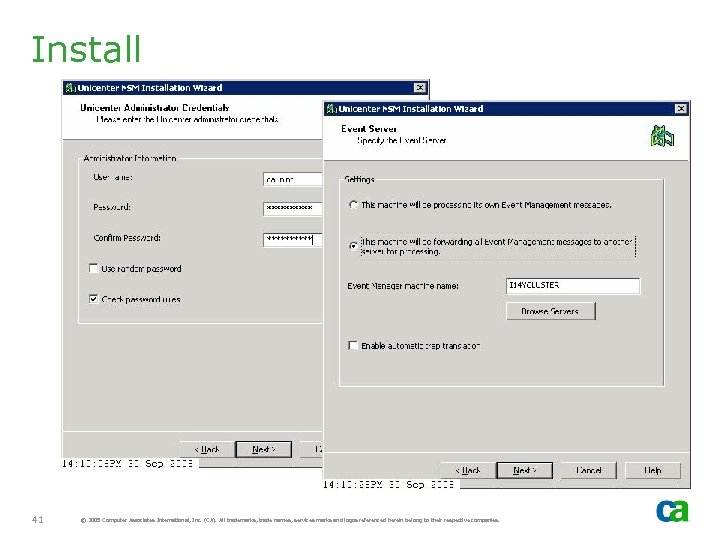Image resolution: width=720 pixels, height=540 pixels.
Task: Click the Event Manager machine name field
Action: [x=573, y=286]
